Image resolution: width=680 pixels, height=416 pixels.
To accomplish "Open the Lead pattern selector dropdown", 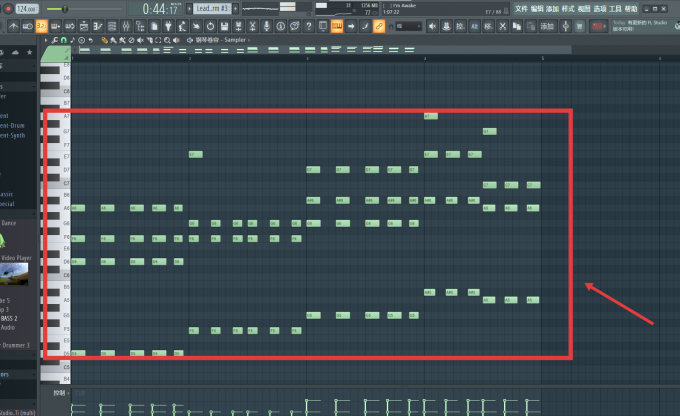I will tap(212, 8).
